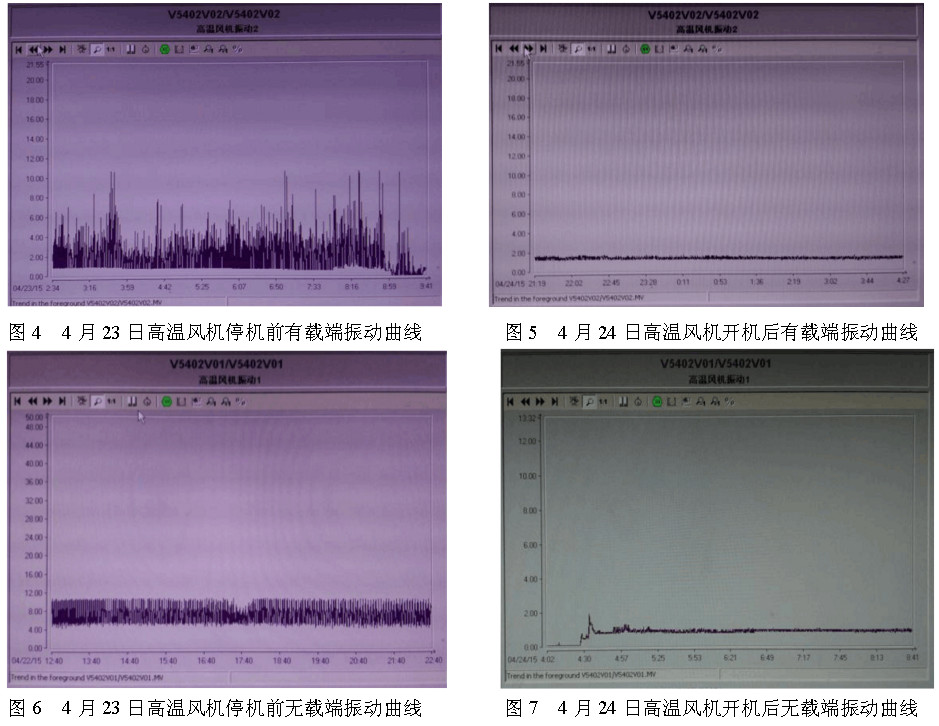Jump to first record in Figure 5 trend

pyautogui.click(x=499, y=49)
